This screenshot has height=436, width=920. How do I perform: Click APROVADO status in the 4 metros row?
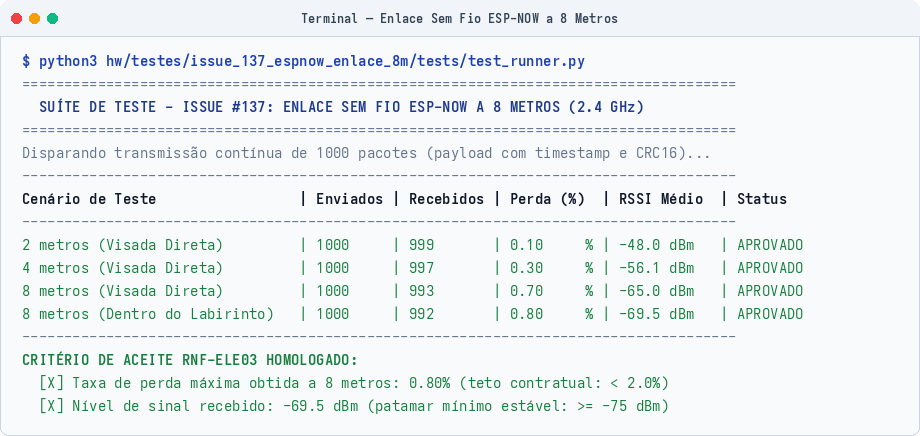coord(770,268)
